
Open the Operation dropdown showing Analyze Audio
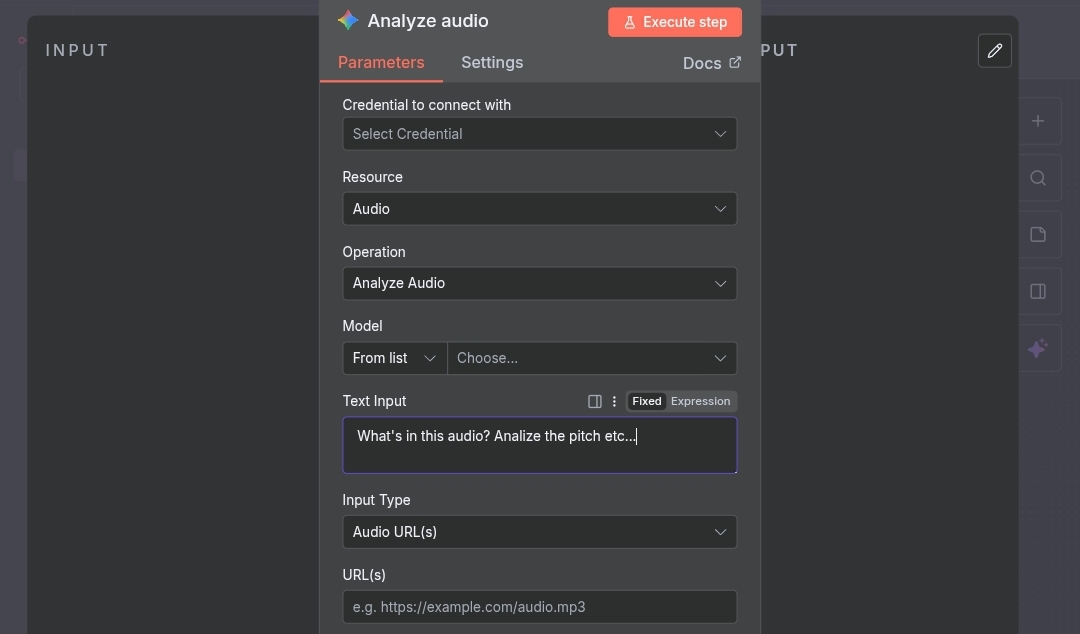pyautogui.click(x=539, y=283)
